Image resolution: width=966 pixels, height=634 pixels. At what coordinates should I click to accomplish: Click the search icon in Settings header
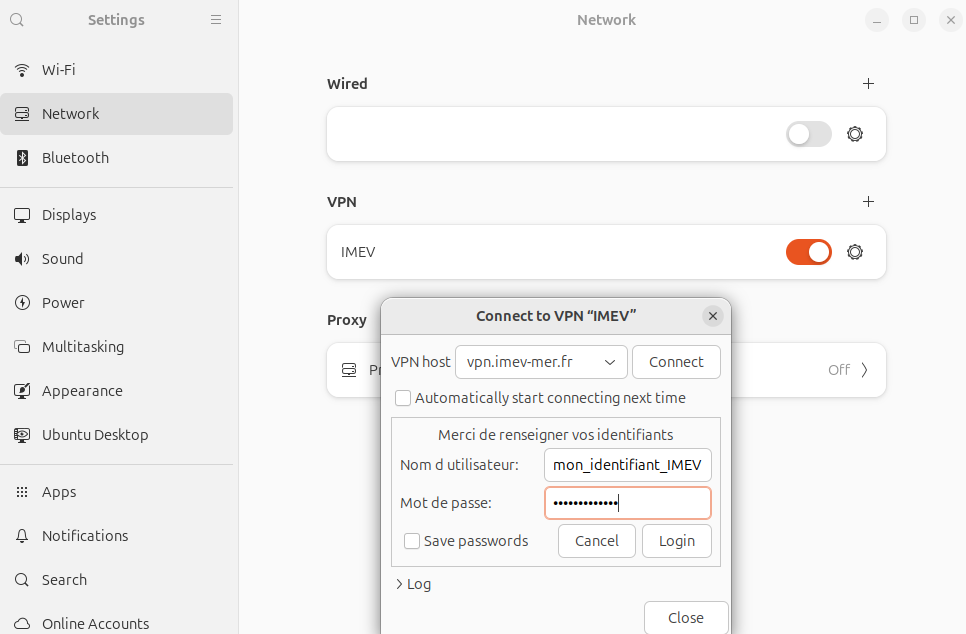click(17, 20)
